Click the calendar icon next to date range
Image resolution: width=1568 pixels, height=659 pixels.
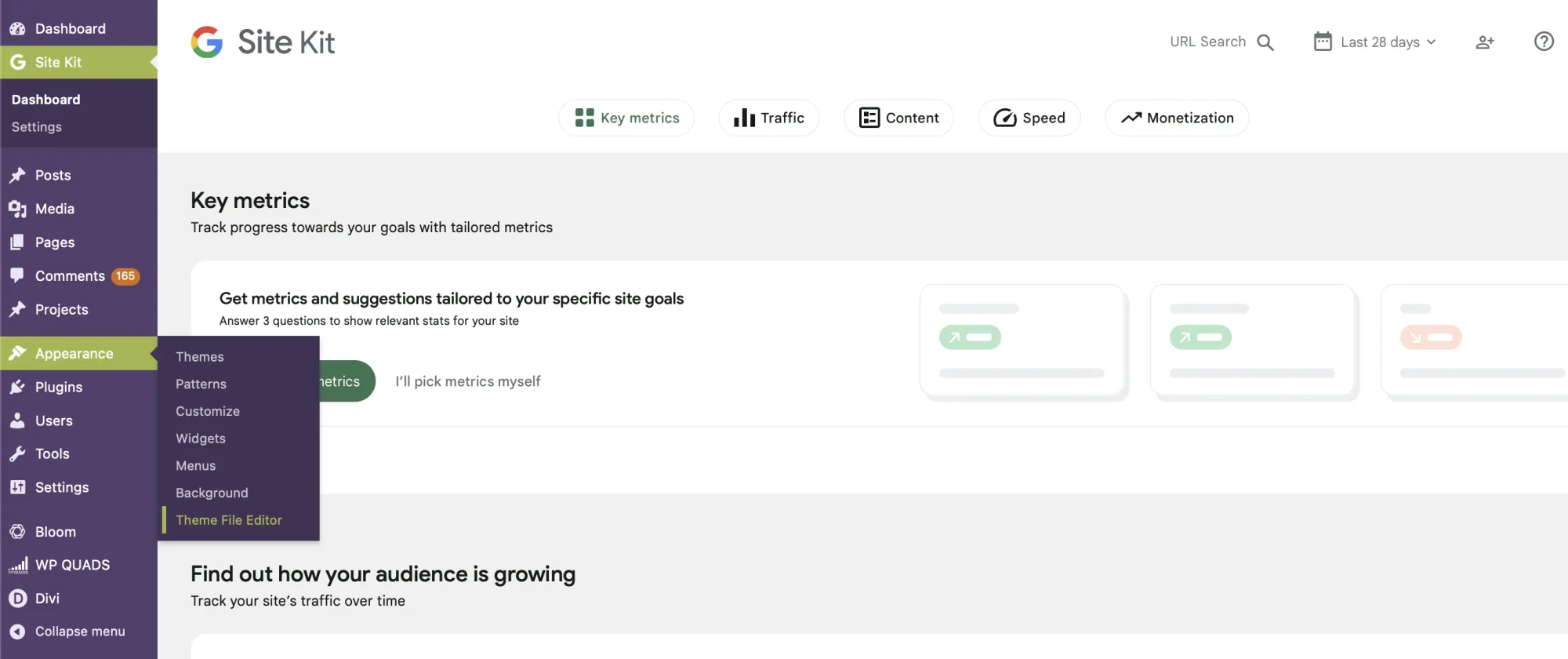pos(1323,42)
